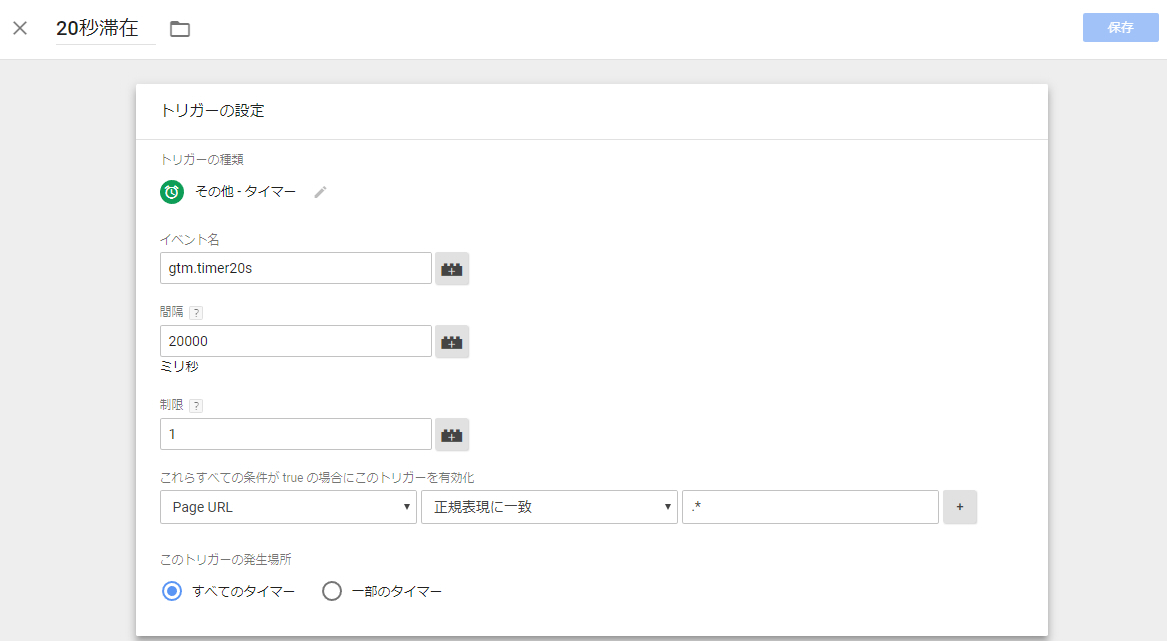Select すべてのタイマー radio option

point(172,591)
